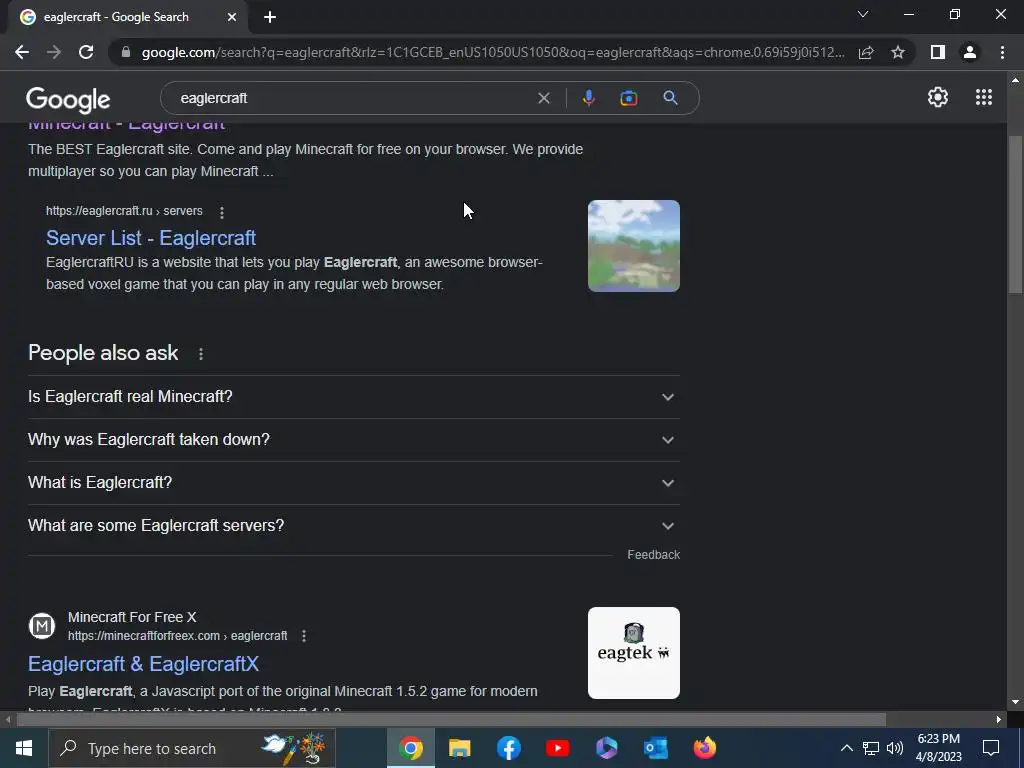Image resolution: width=1024 pixels, height=768 pixels.
Task: Open the network icon in system tray
Action: coord(871,748)
